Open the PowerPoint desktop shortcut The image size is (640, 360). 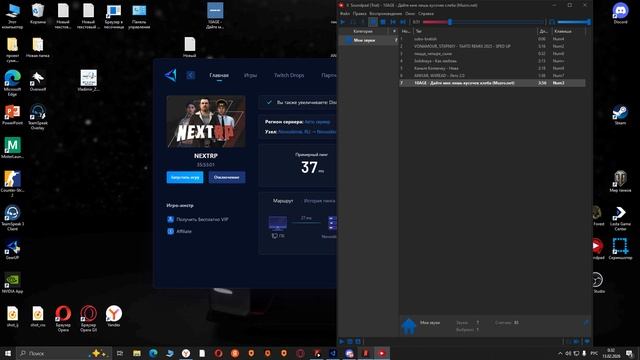(x=12, y=114)
